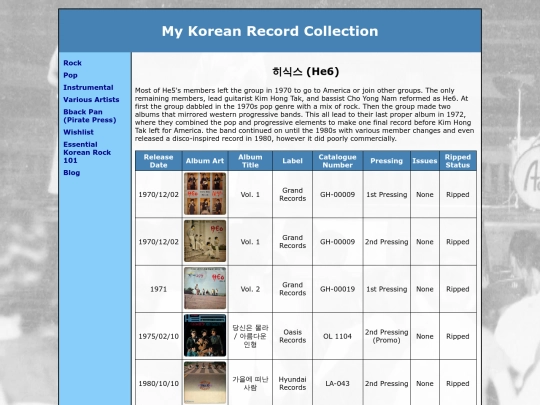Open the Rock category link
540x405 pixels.
[x=72, y=63]
